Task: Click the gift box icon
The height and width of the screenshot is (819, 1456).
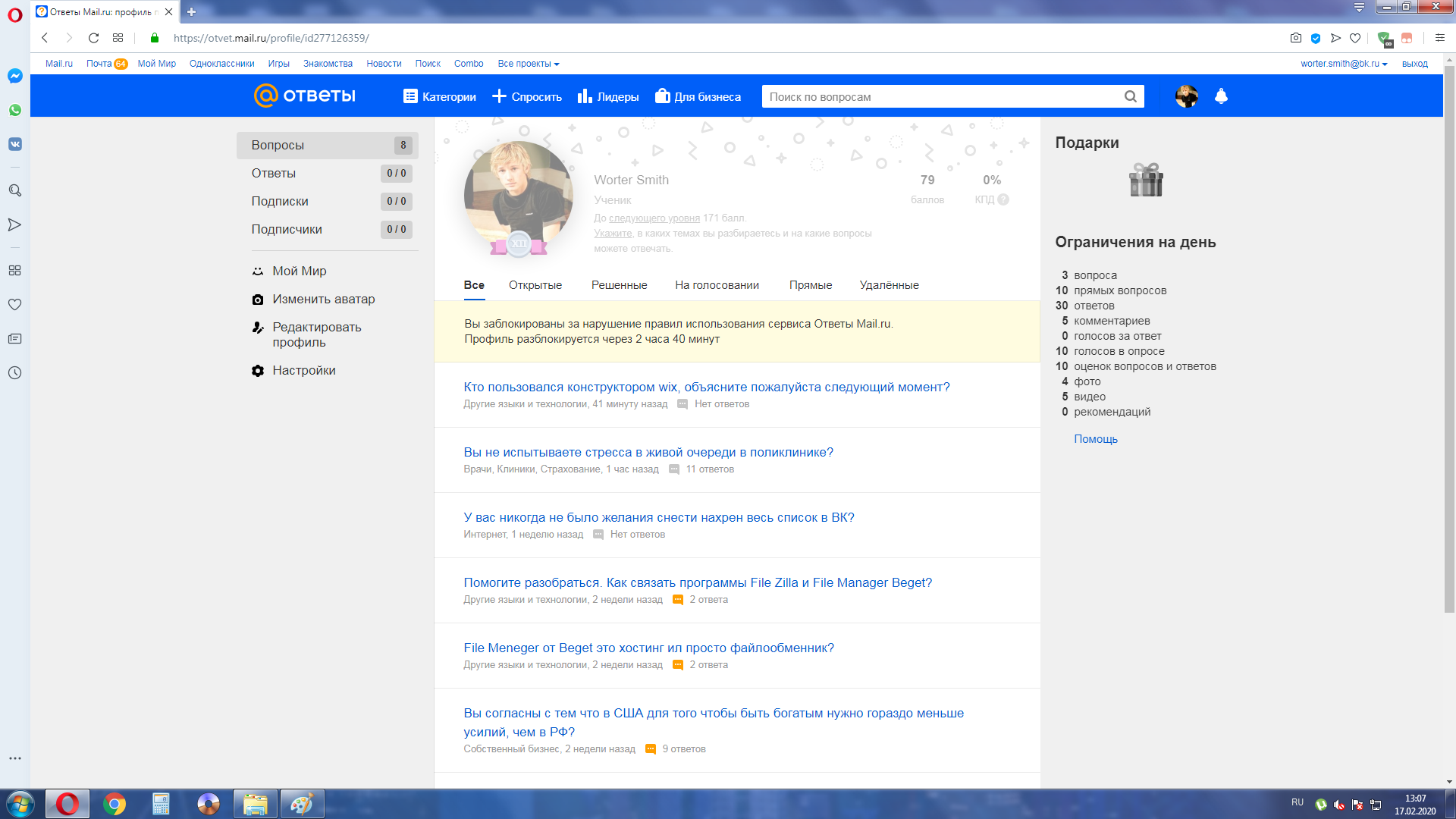Action: [1146, 180]
